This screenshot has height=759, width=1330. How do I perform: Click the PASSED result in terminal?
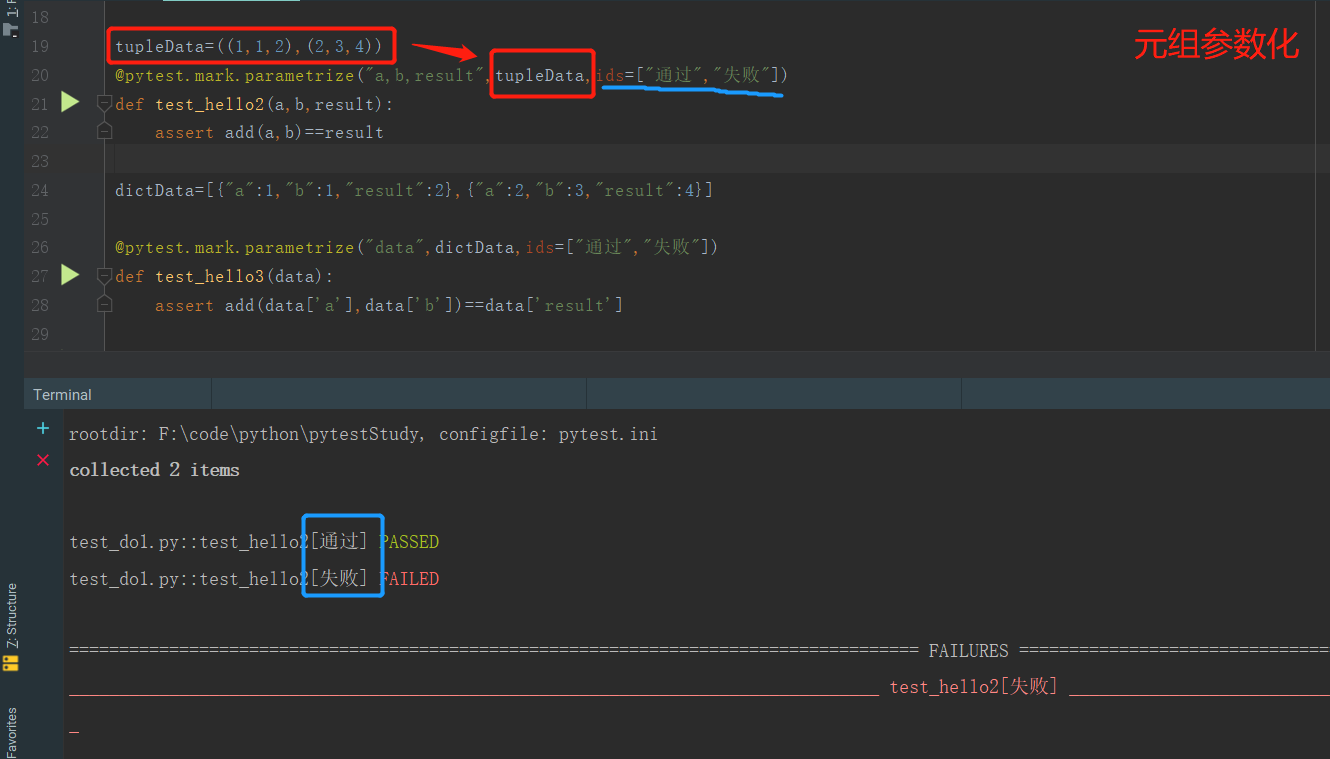[409, 542]
